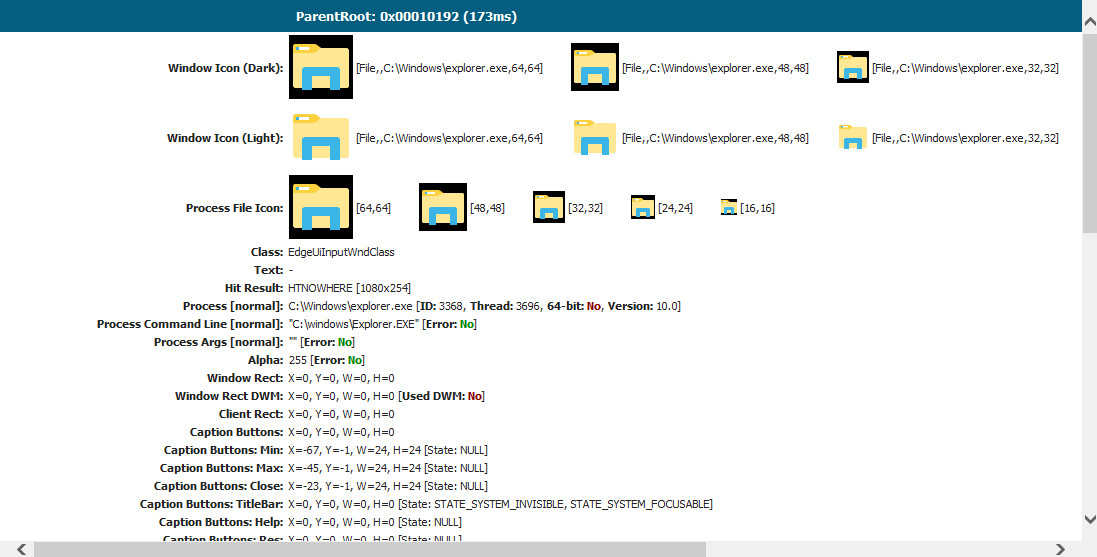Click the "C:\windows\Explorer.EXE" command line value
The image size is (1097, 557).
354,325
